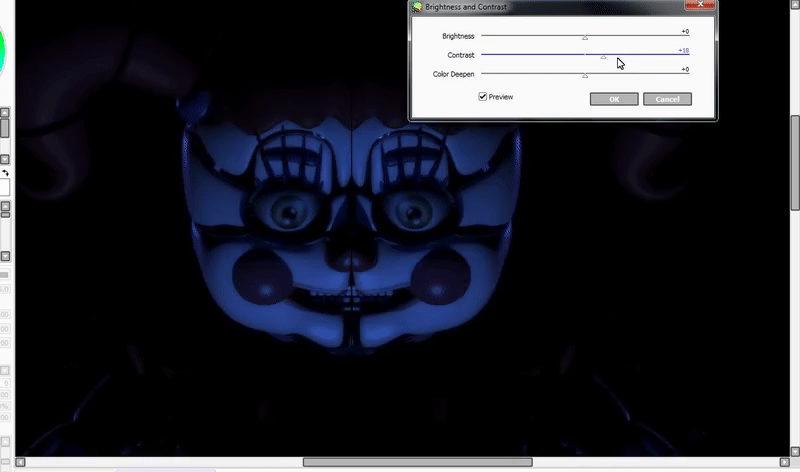The image size is (800, 472).
Task: Click the upper left panel scroll up arrow
Action: 5,112
